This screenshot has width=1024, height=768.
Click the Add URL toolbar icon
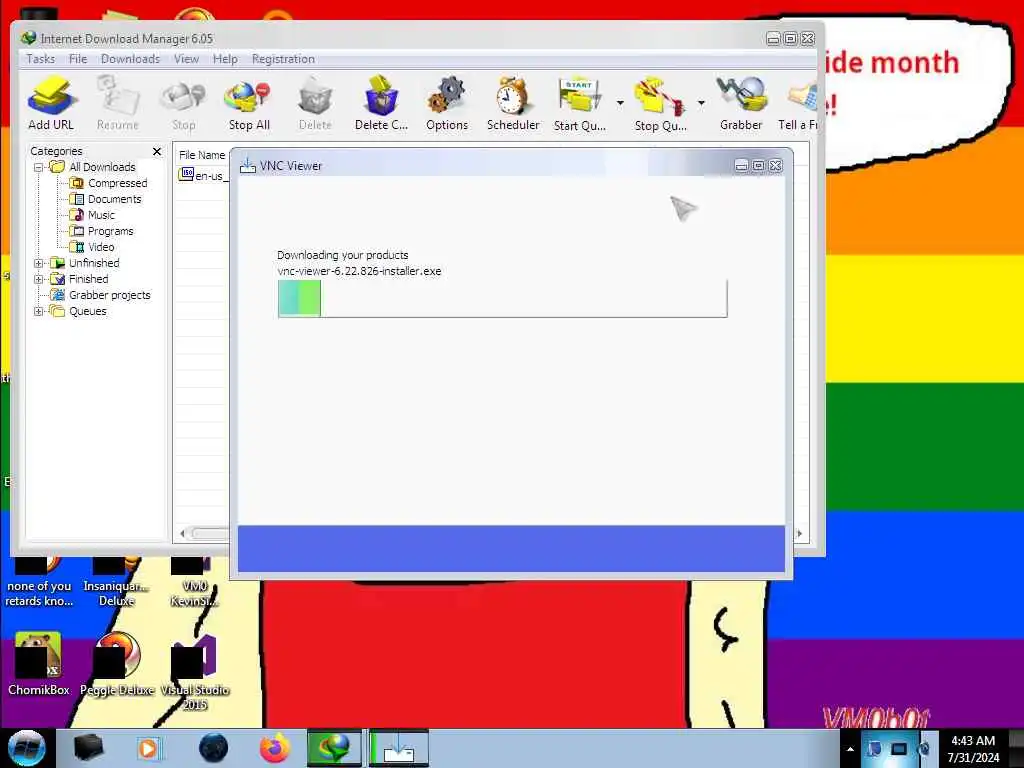click(51, 102)
